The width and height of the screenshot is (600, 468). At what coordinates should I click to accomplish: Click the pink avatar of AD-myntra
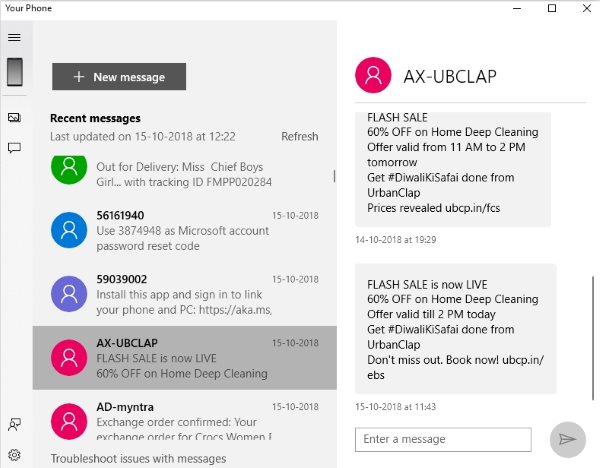69,421
